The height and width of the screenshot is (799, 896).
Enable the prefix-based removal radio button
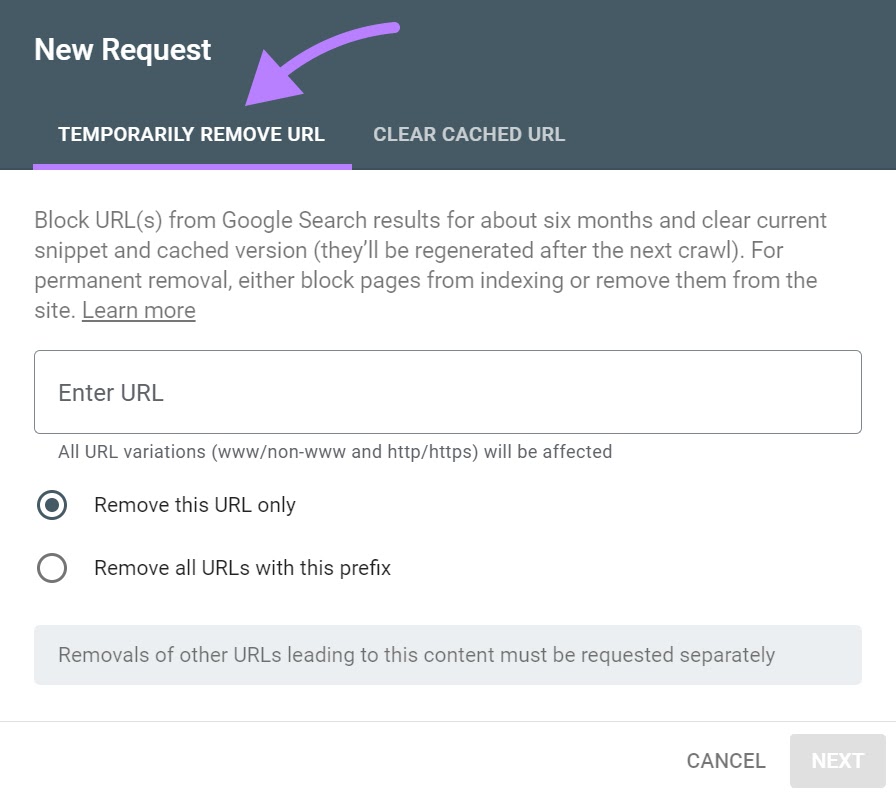pos(52,568)
